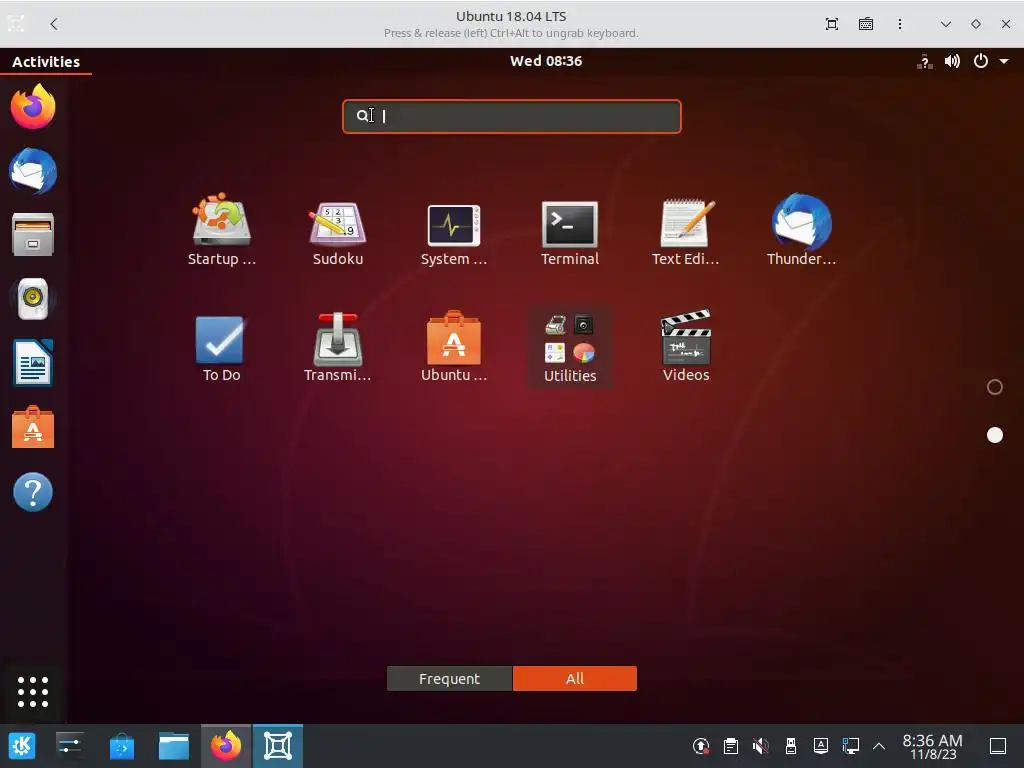Screen dimensions: 1024x768
Task: Select the virtual machine viewer taskbar item
Action: click(278, 746)
